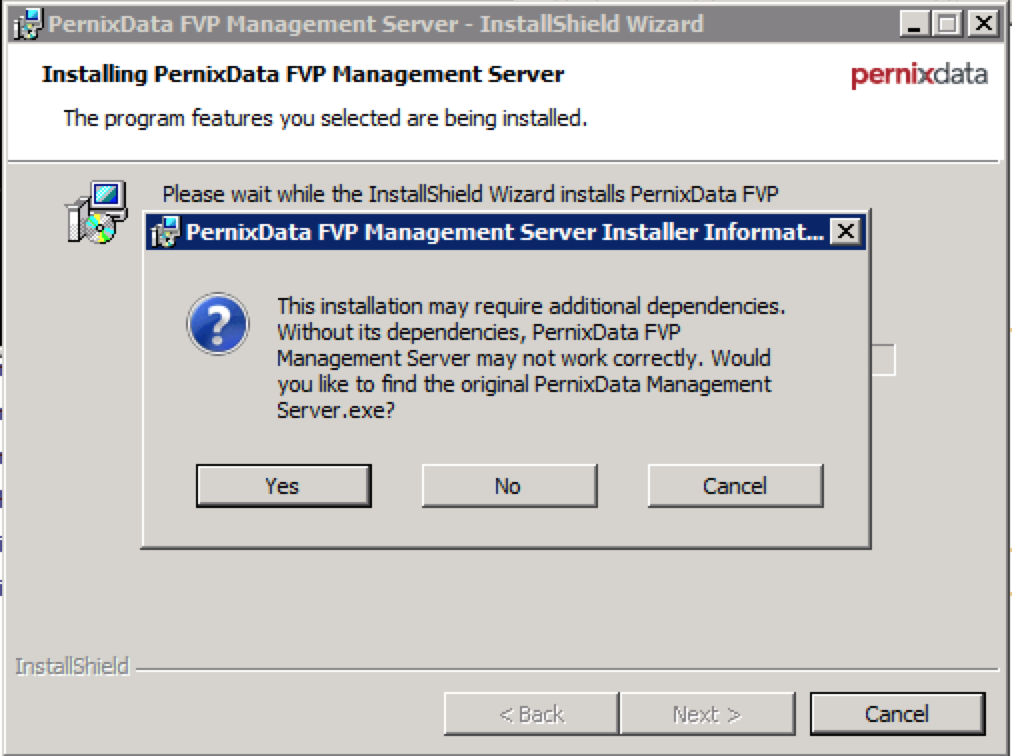Image resolution: width=1012 pixels, height=756 pixels.
Task: Click the blue question mark icon
Action: click(x=218, y=324)
